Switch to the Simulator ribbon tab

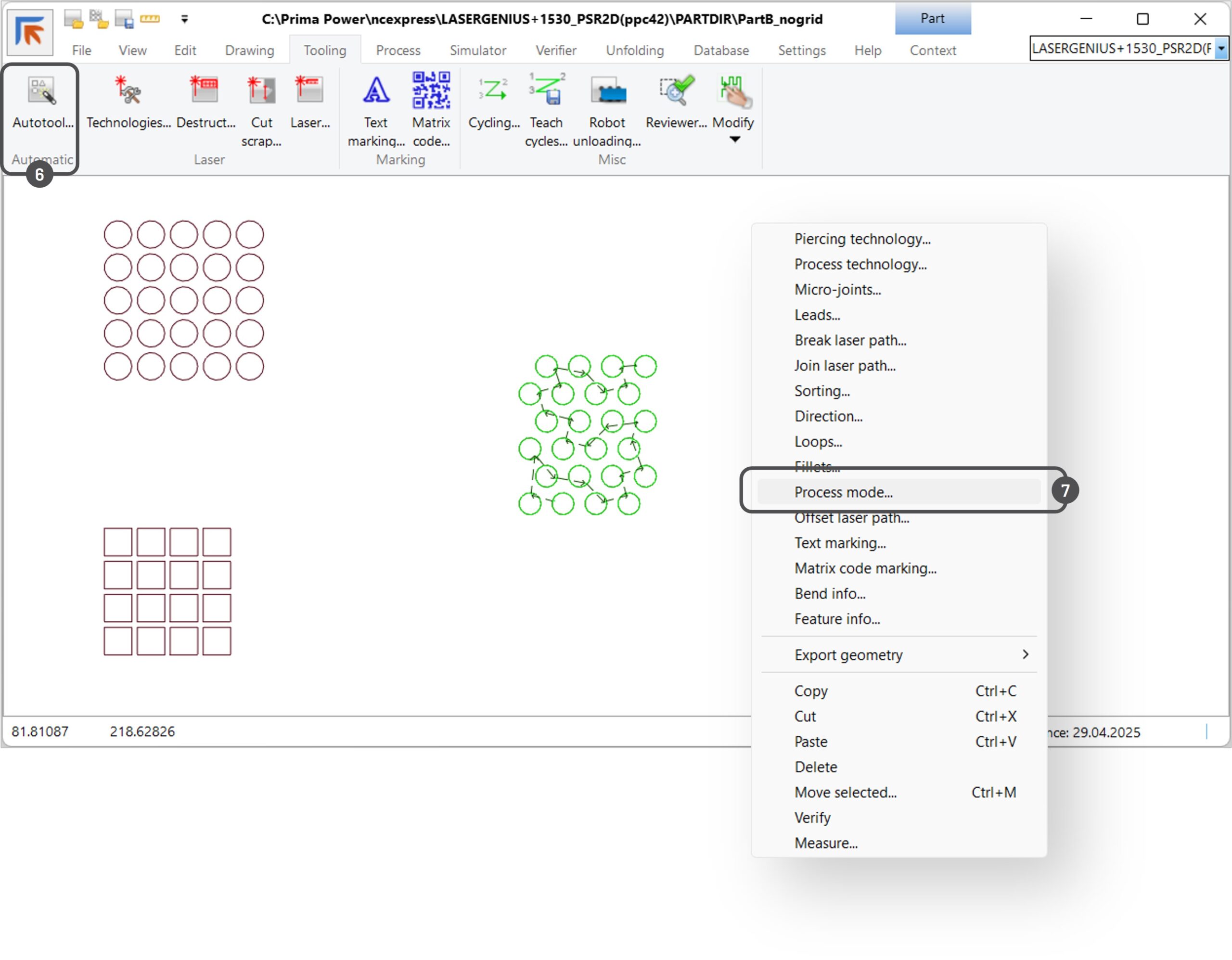click(477, 50)
